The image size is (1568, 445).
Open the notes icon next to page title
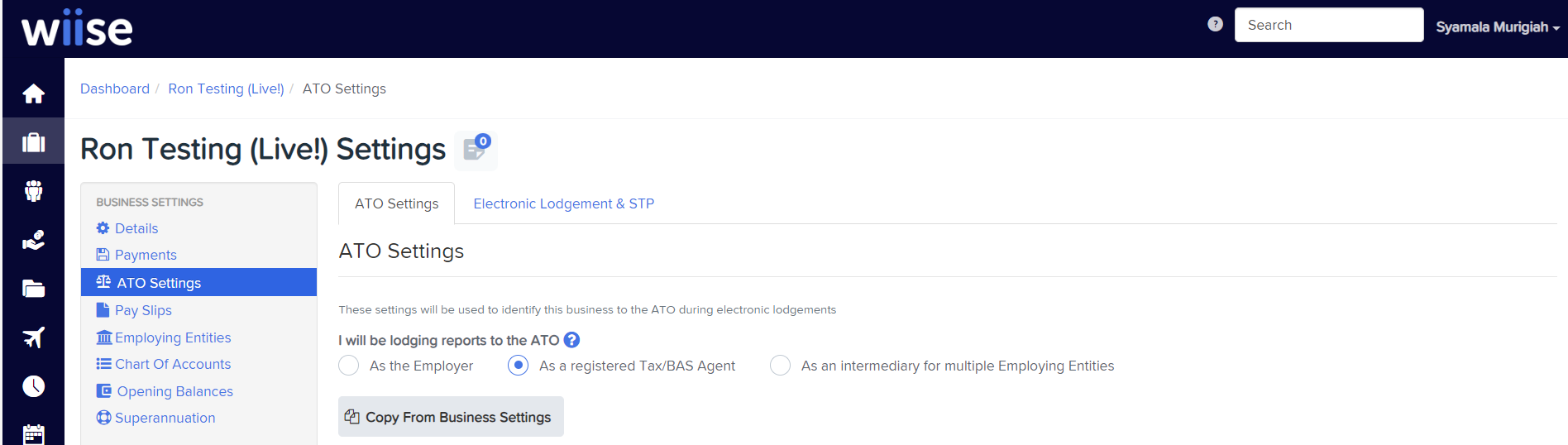point(476,150)
